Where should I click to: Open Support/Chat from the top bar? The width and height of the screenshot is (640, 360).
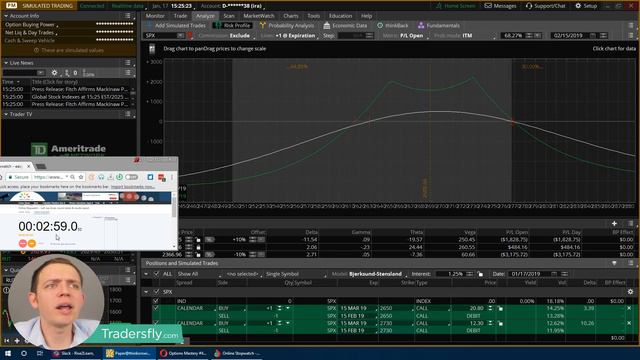pyautogui.click(x=545, y=6)
